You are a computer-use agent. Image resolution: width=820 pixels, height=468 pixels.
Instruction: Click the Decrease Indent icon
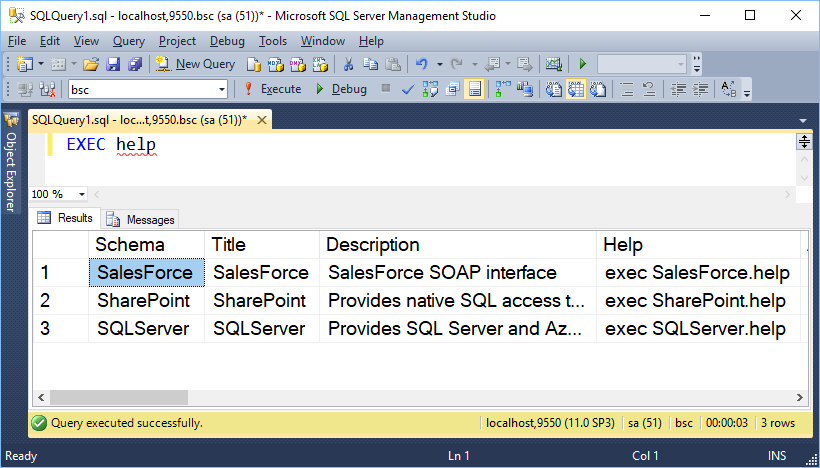(678, 89)
